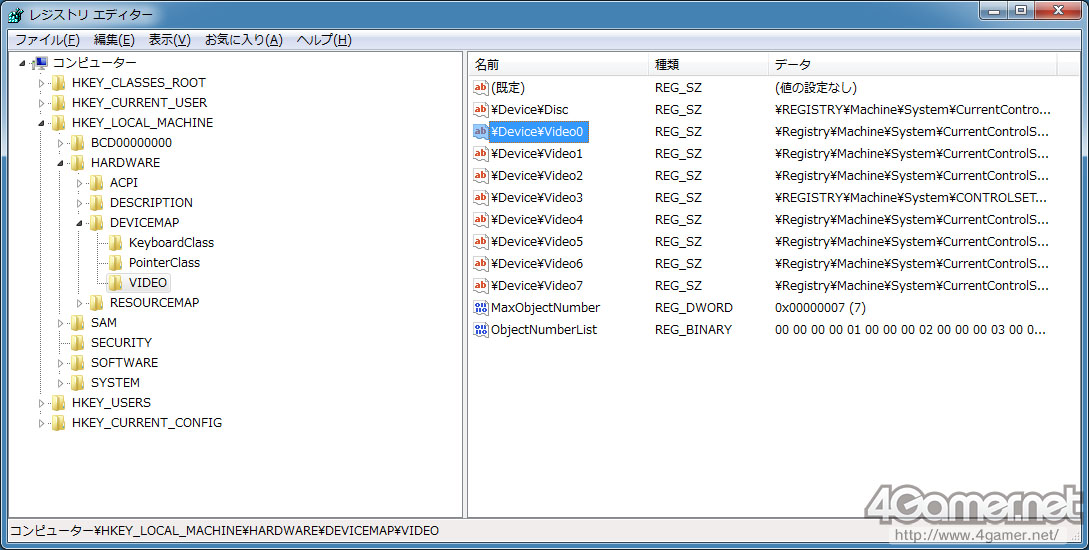This screenshot has height=550, width=1089.
Task: Click the string icon of ¥Device¥Video3
Action: pyautogui.click(x=481, y=198)
